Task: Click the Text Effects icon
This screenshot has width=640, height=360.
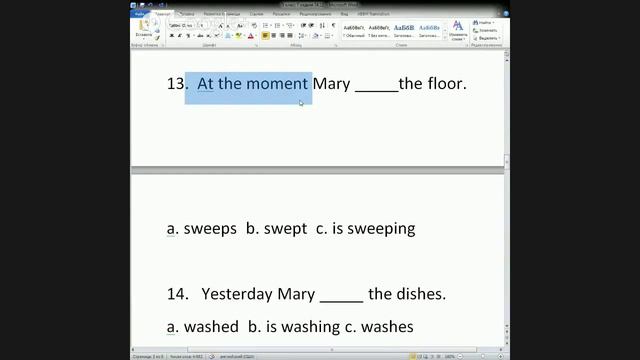Action: pyautogui.click(x=228, y=36)
